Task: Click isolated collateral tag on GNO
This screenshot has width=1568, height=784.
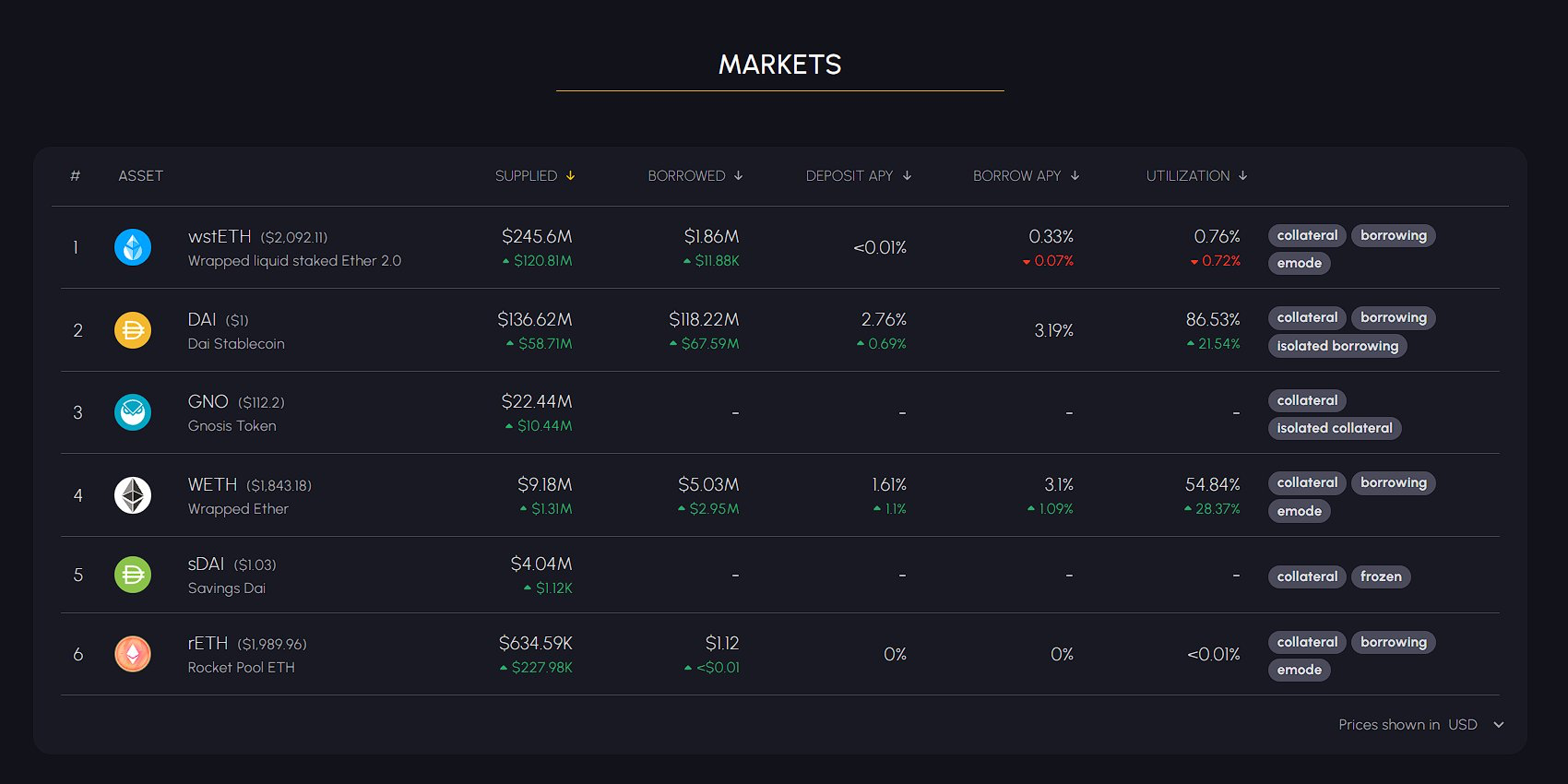Action: 1334,428
